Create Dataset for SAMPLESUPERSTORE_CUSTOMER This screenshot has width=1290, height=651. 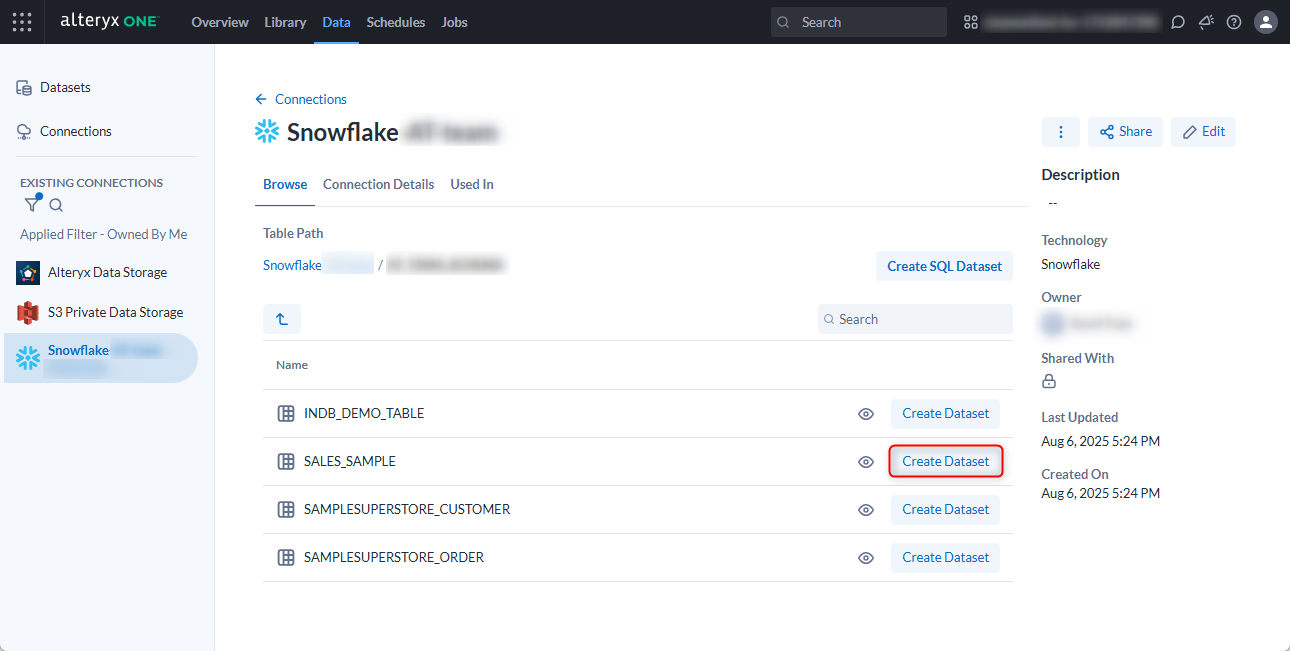[x=945, y=510]
